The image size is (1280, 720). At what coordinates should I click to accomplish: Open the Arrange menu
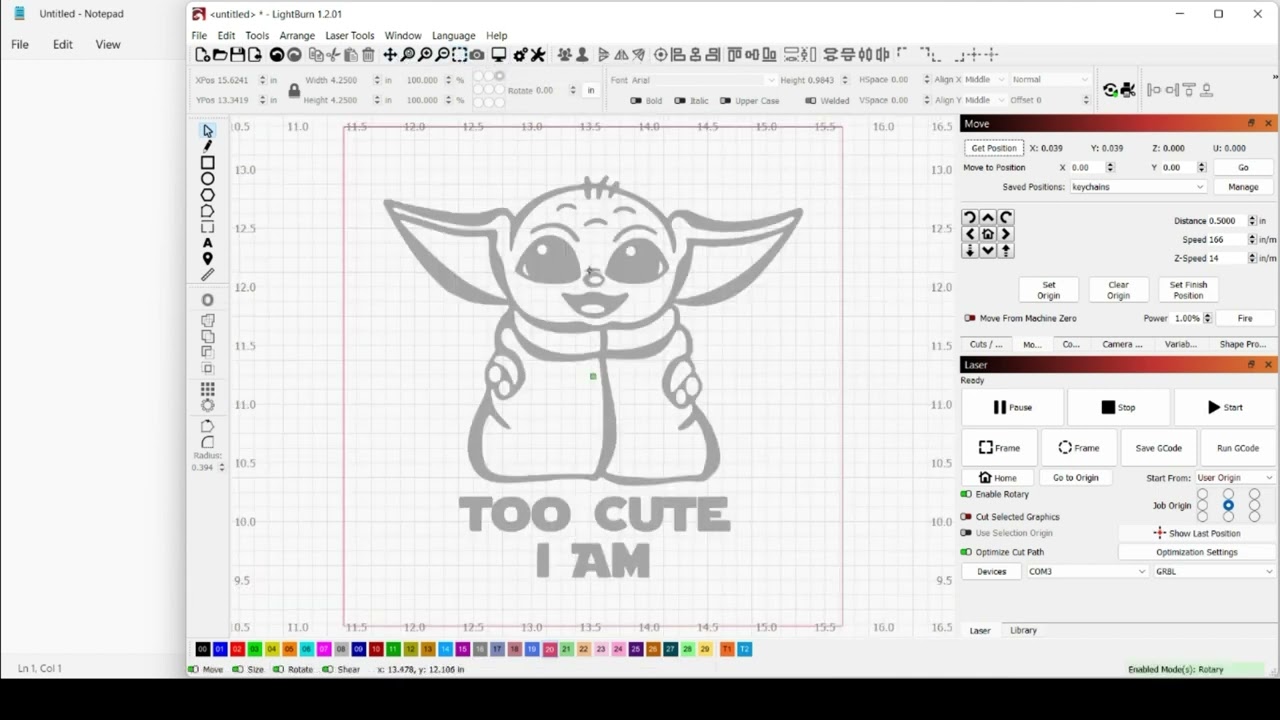coord(297,36)
